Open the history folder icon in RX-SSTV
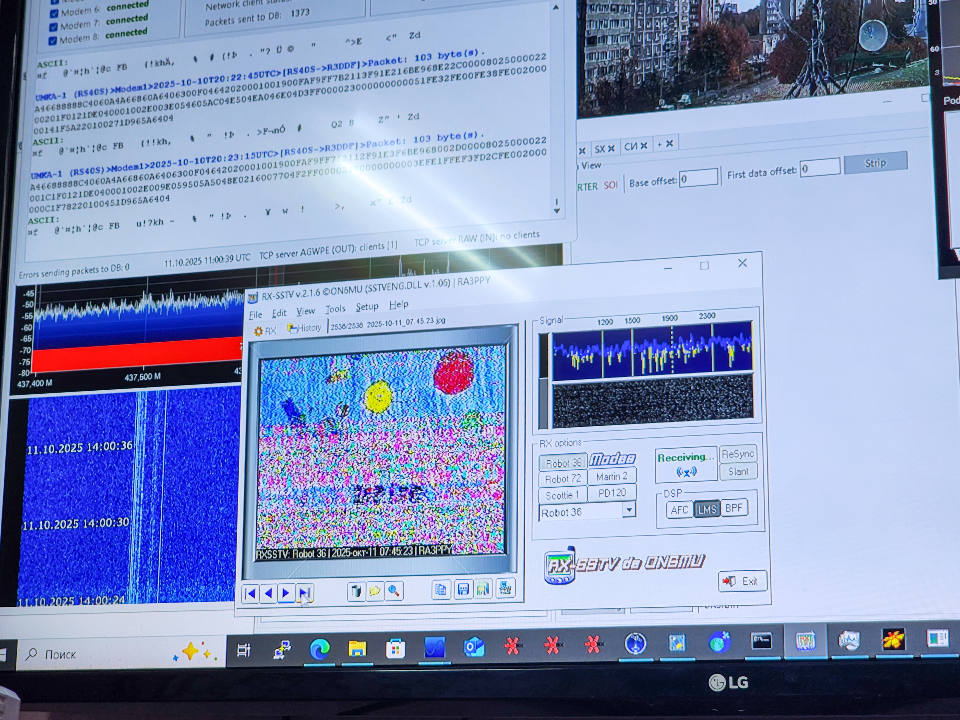 pos(375,591)
